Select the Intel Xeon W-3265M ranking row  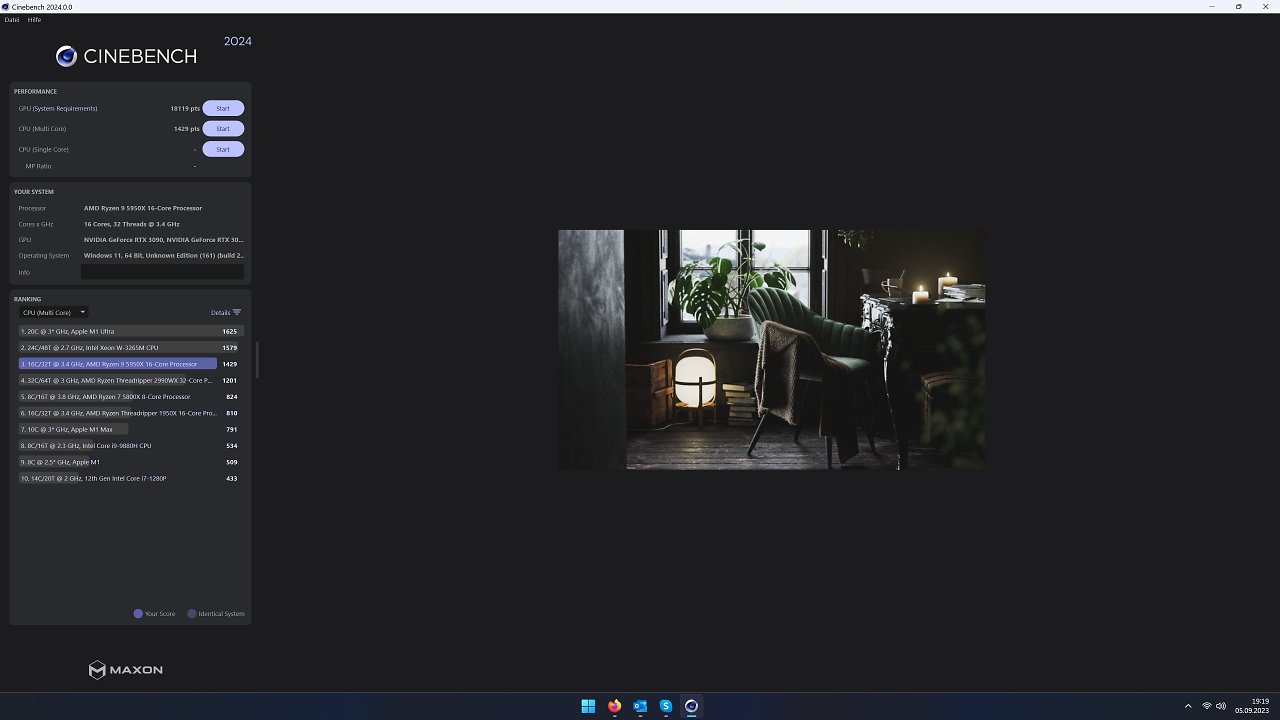131,347
